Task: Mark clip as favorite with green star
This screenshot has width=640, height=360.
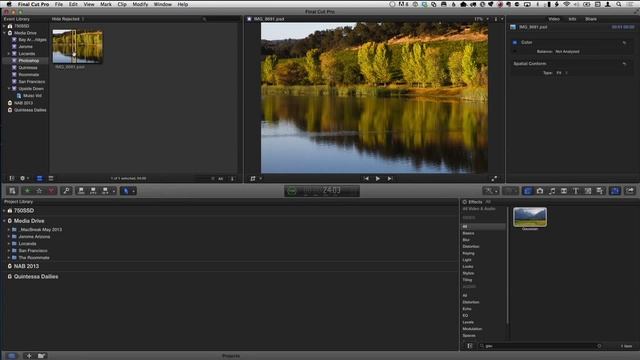Action: 27,191
